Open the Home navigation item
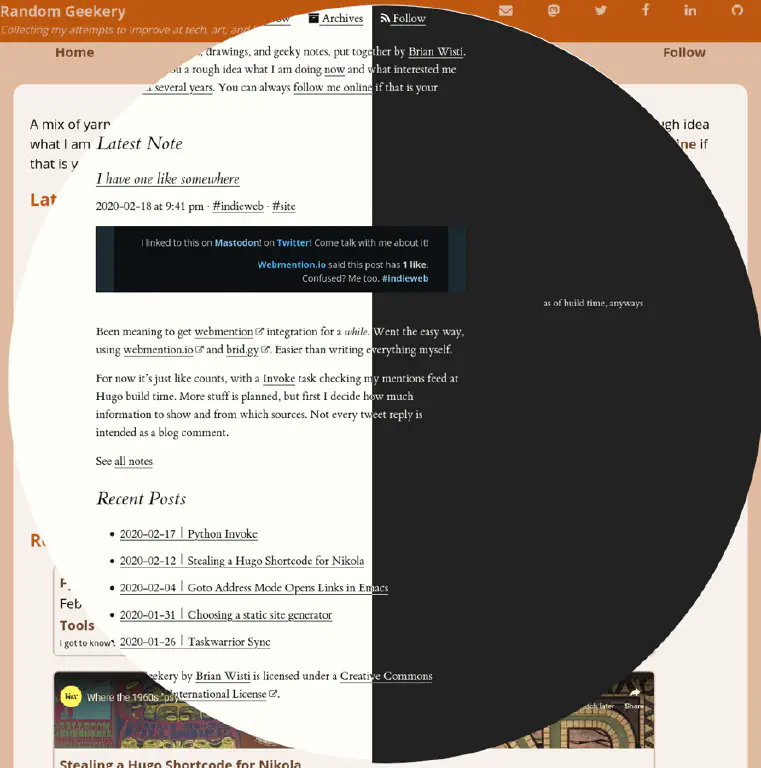The image size is (761, 768). coord(74,52)
